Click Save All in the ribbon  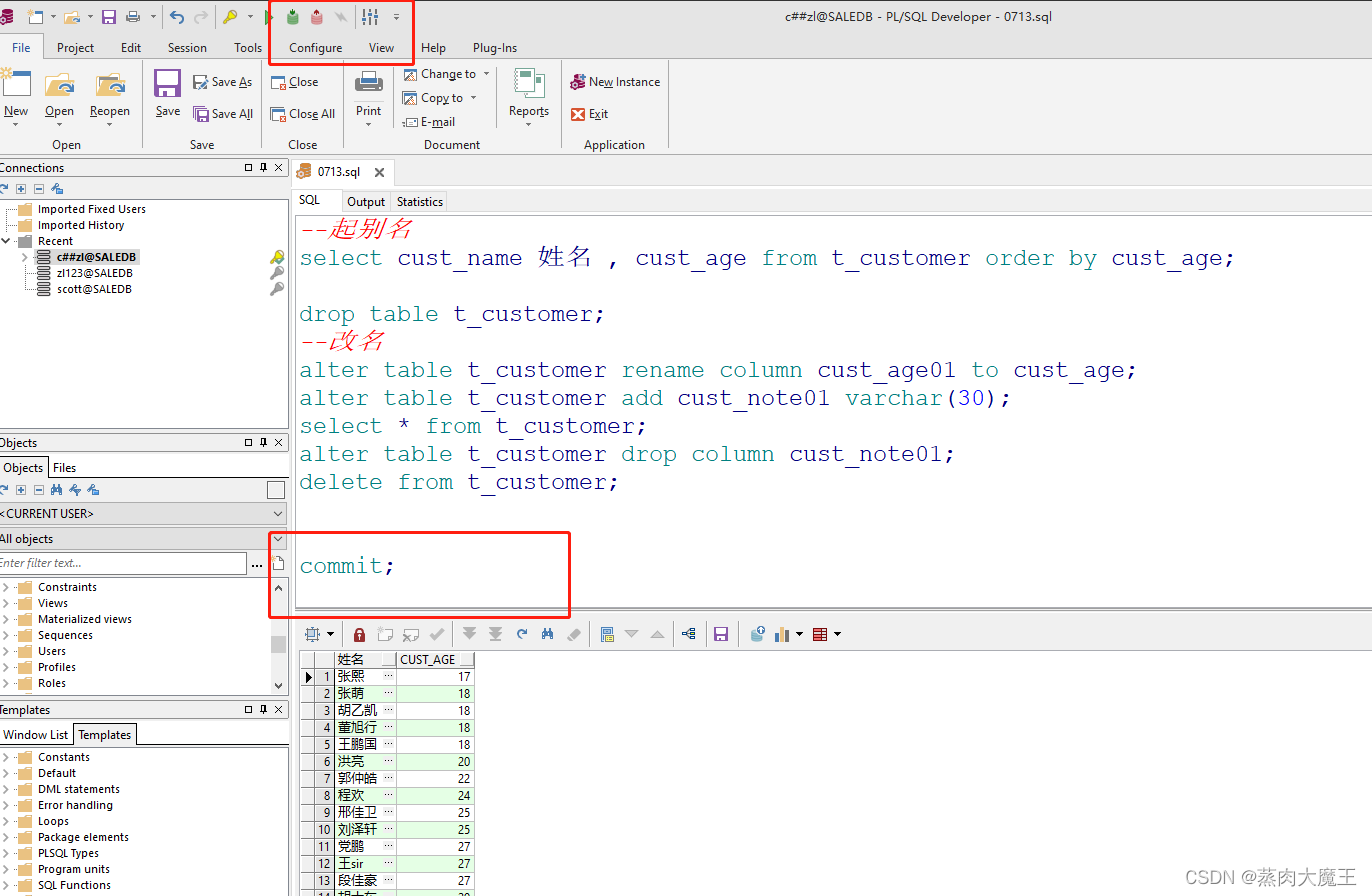(223, 114)
